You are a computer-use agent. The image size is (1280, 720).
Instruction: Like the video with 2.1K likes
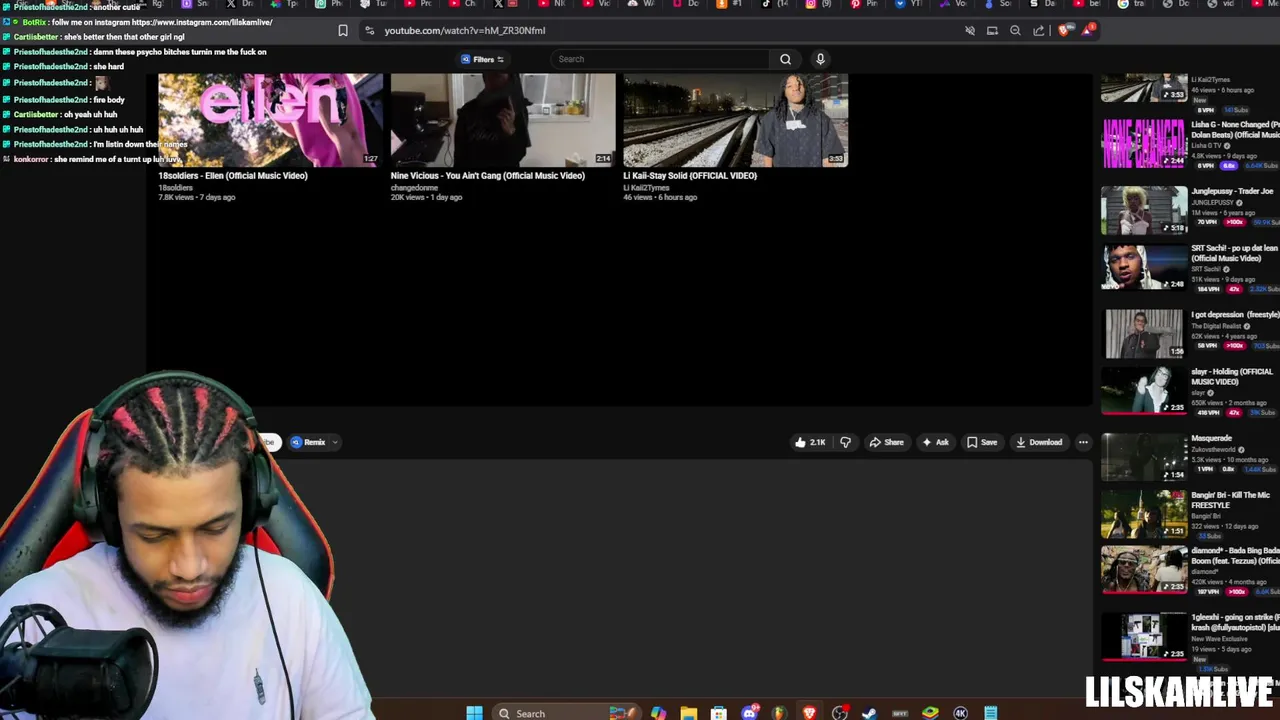pyautogui.click(x=810, y=442)
